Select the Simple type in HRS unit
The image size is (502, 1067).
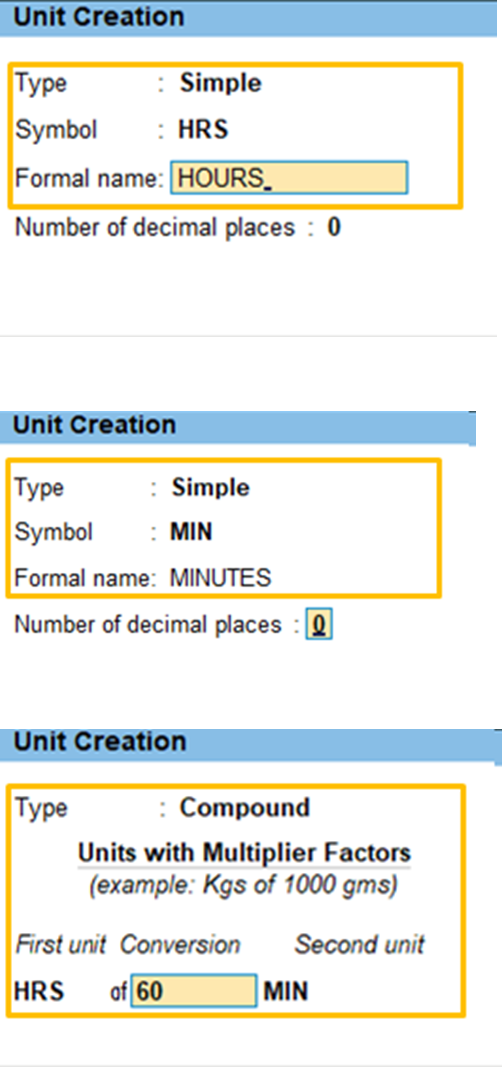coord(220,84)
